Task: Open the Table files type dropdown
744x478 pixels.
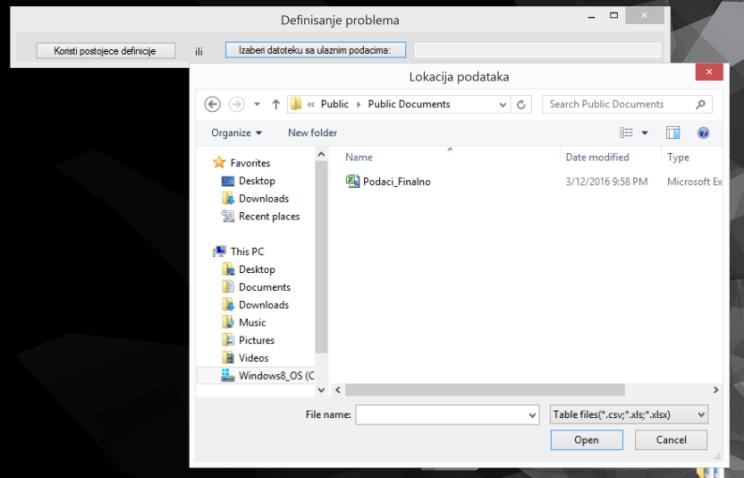Action: point(629,415)
